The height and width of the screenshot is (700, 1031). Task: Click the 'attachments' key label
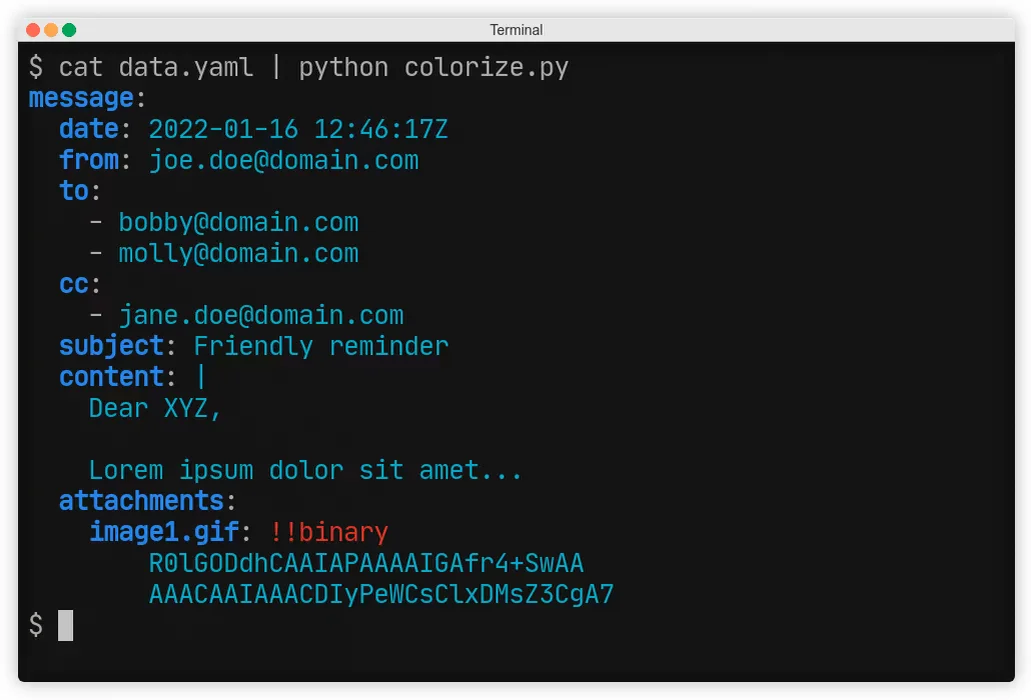pyautogui.click(x=141, y=501)
